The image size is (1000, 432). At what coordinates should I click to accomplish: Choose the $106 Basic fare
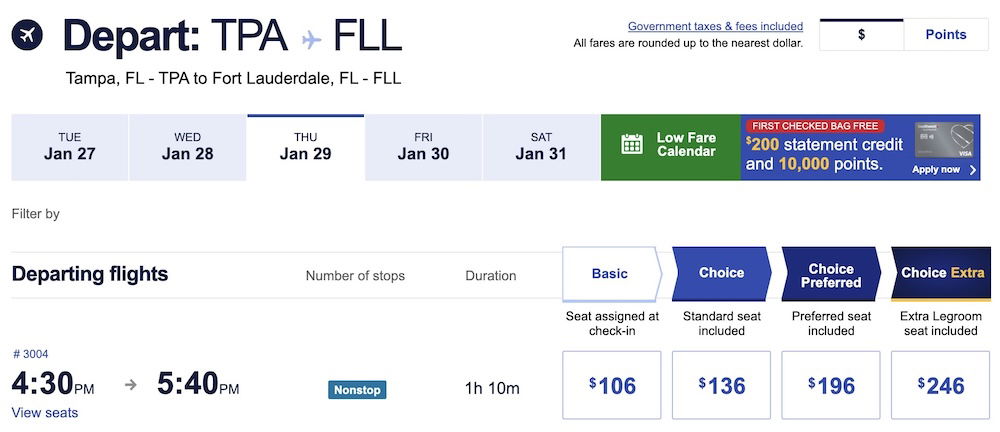(x=612, y=385)
